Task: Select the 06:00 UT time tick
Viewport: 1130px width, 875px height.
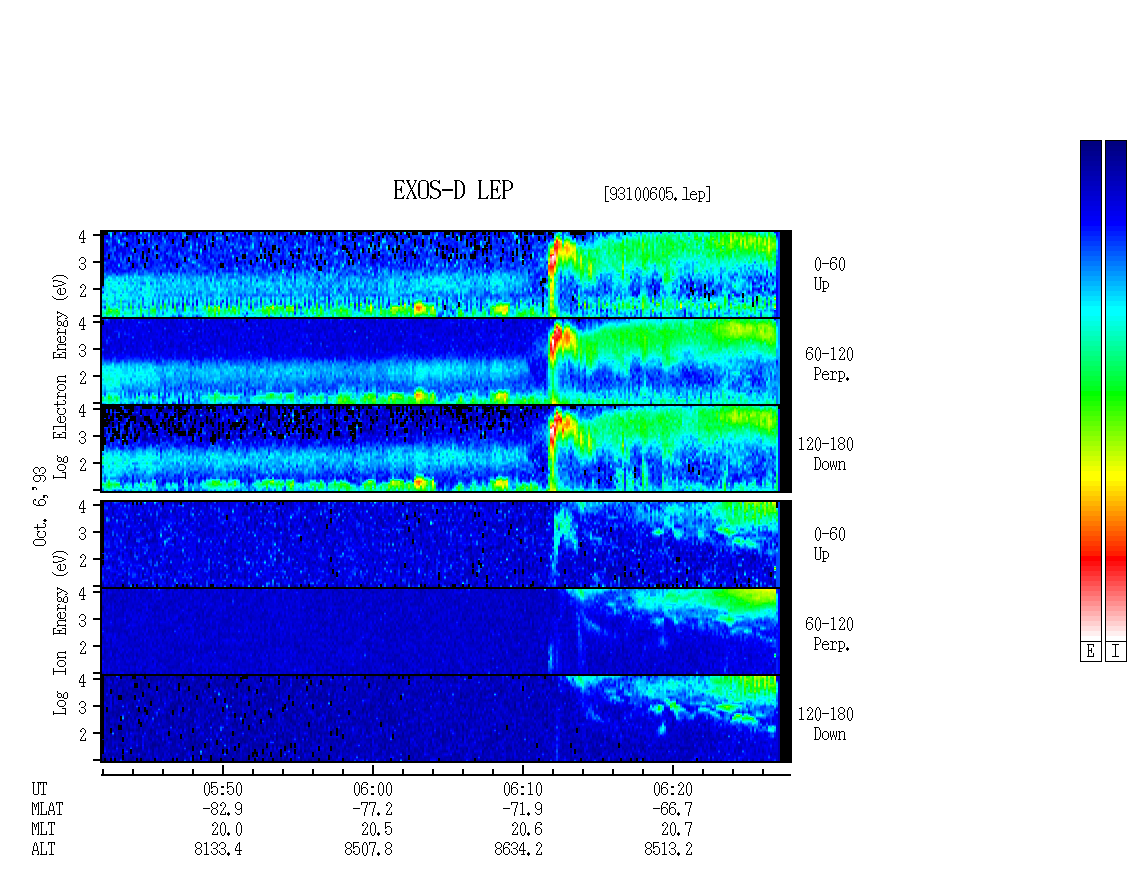Action: coord(373,789)
